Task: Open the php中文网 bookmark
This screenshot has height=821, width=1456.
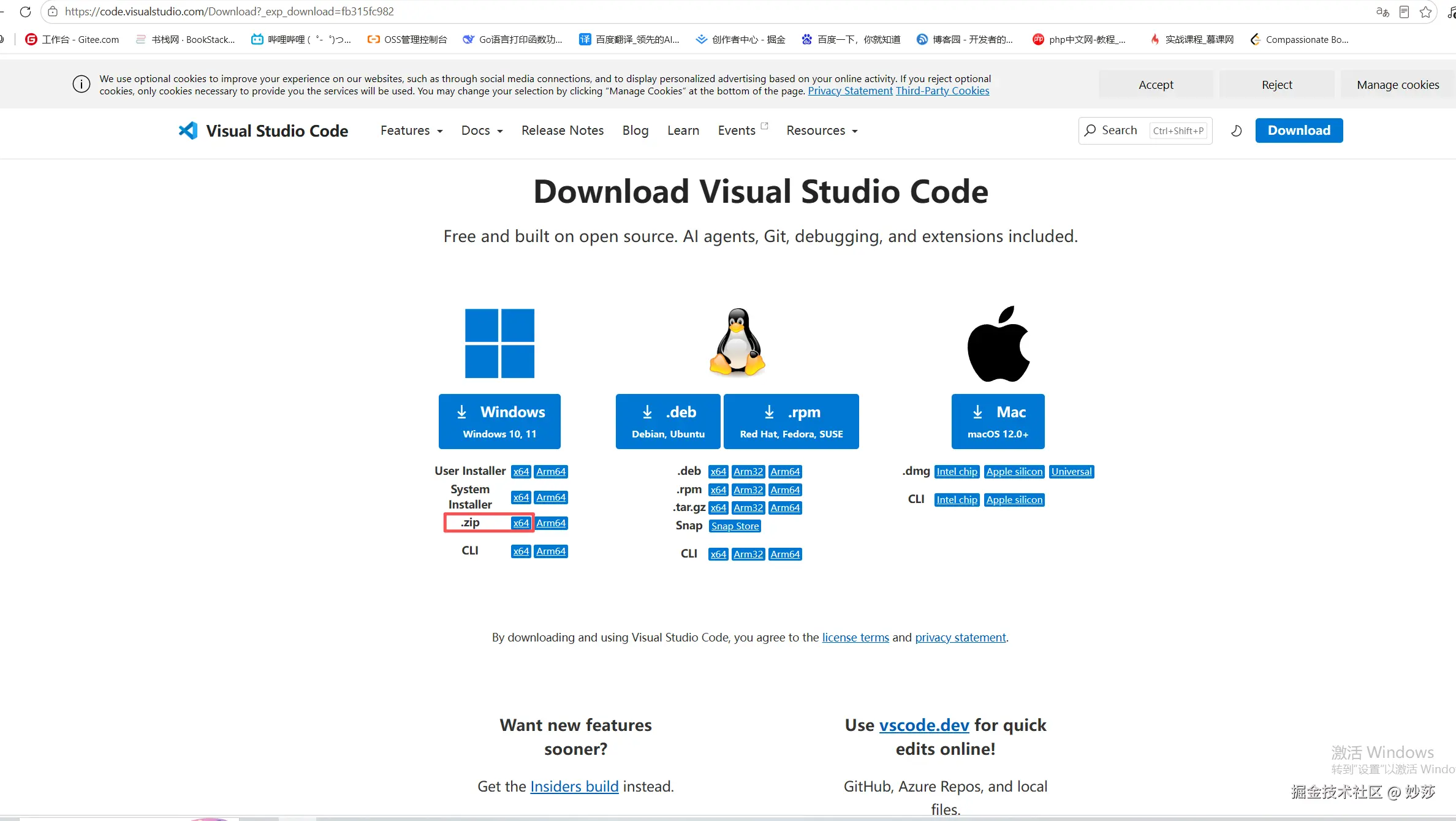Action: [x=1079, y=39]
